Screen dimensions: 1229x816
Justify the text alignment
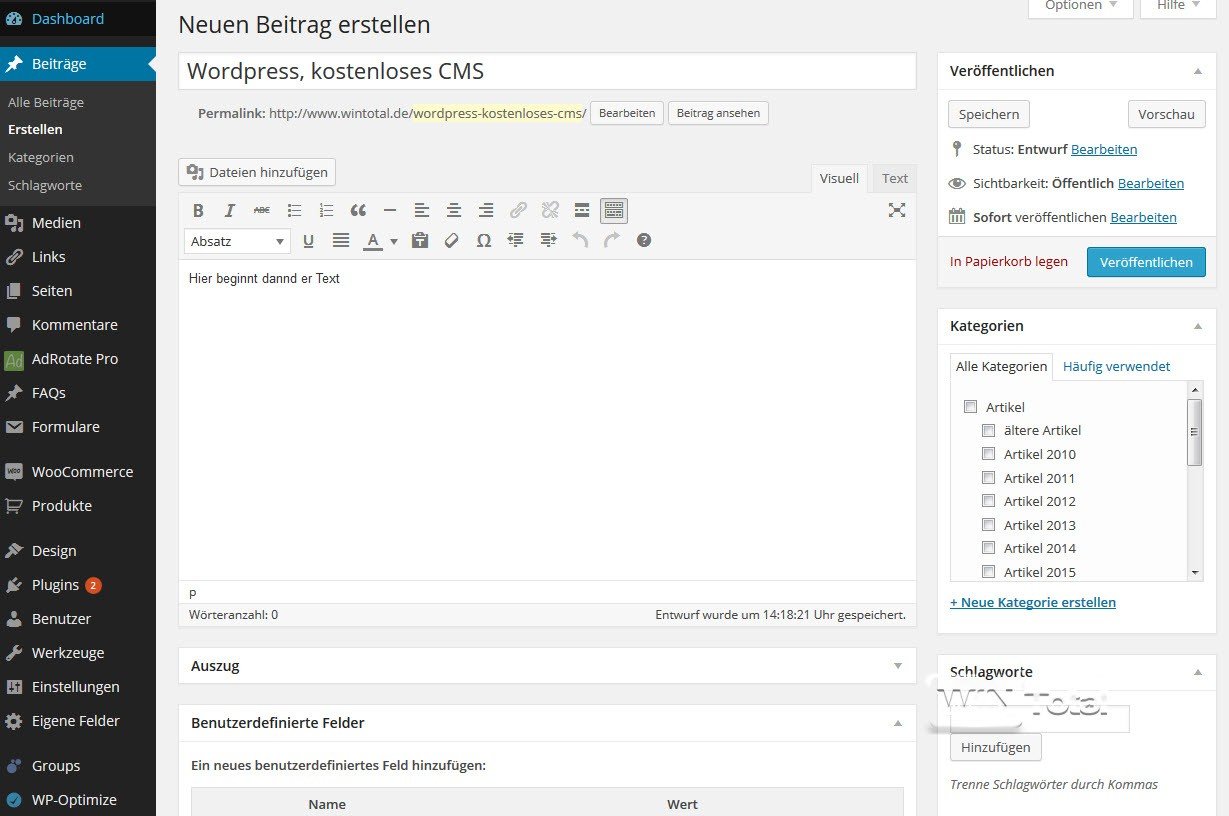[x=341, y=240]
